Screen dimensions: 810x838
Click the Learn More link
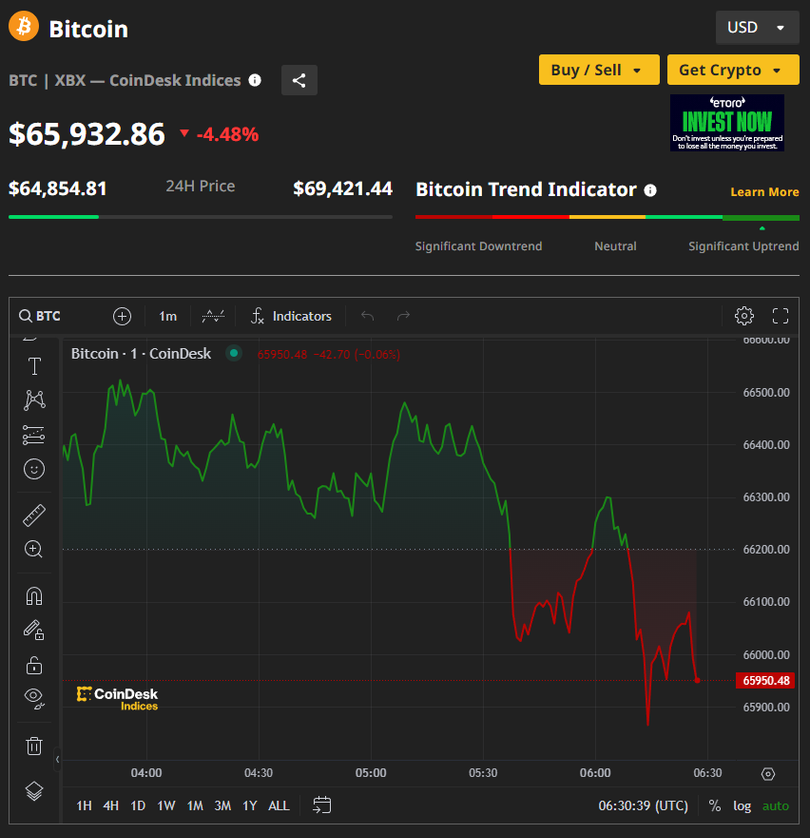coord(764,192)
